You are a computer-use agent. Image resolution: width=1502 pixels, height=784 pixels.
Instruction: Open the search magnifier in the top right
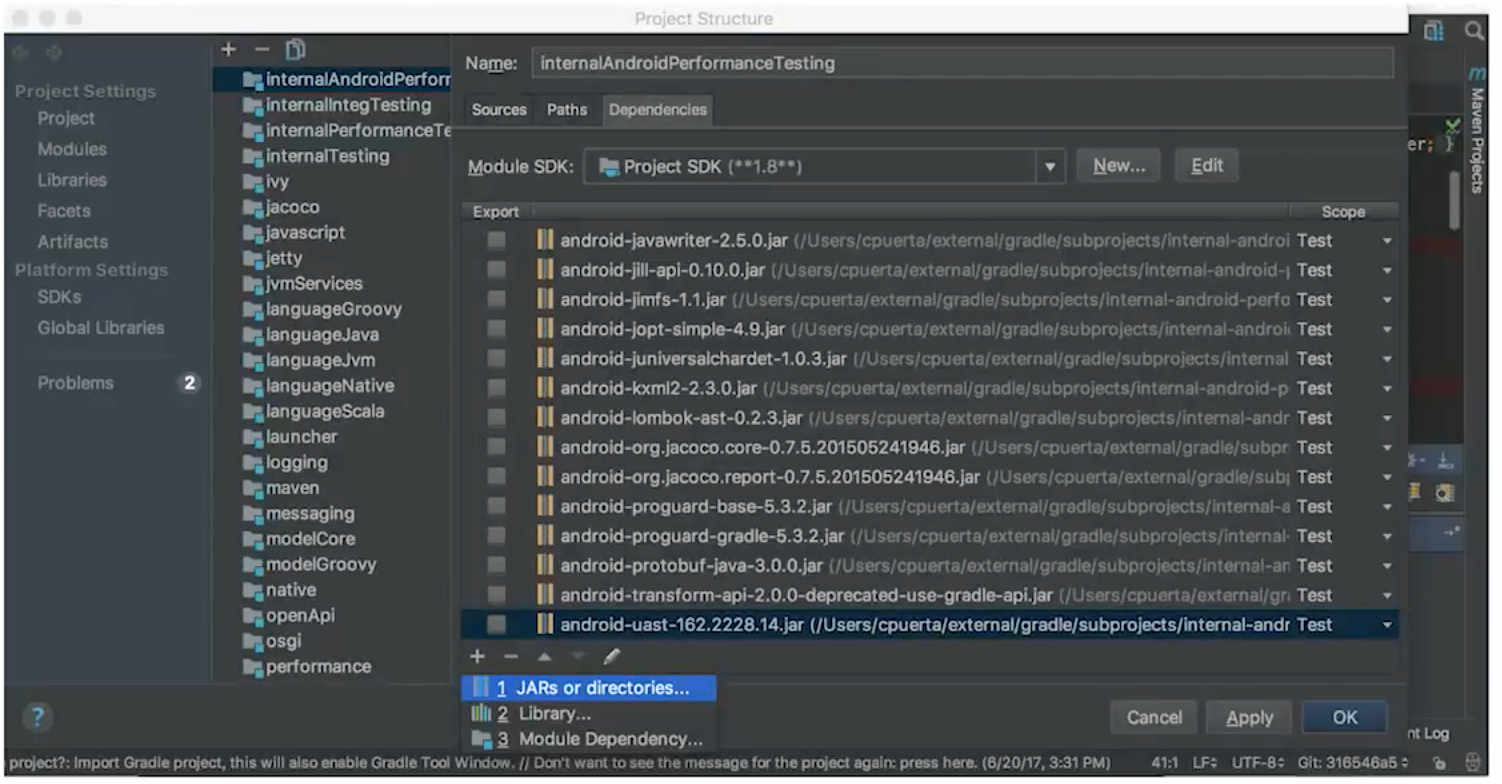(1475, 31)
